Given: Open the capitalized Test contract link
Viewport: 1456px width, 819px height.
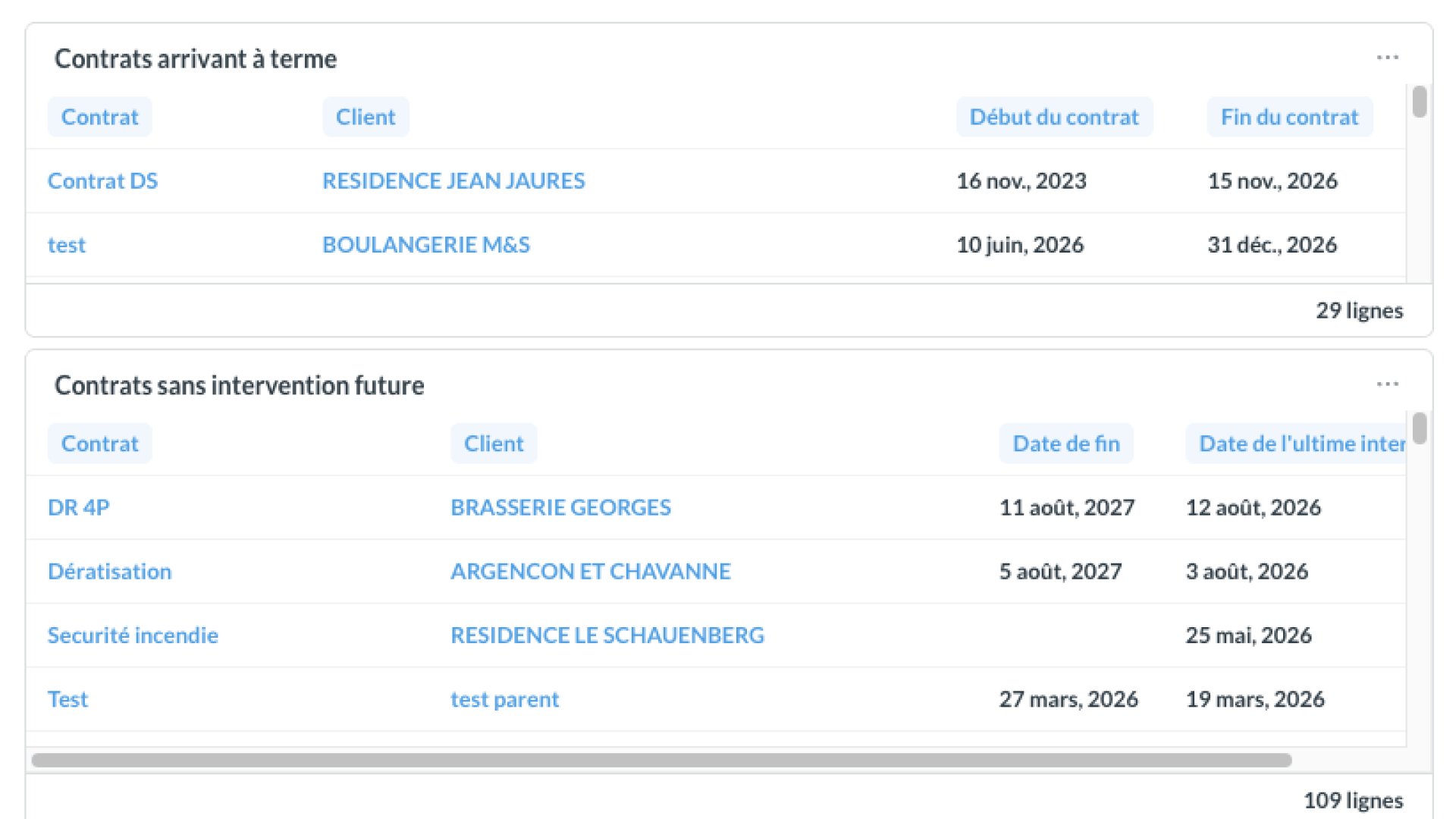Looking at the screenshot, I should click(x=68, y=699).
